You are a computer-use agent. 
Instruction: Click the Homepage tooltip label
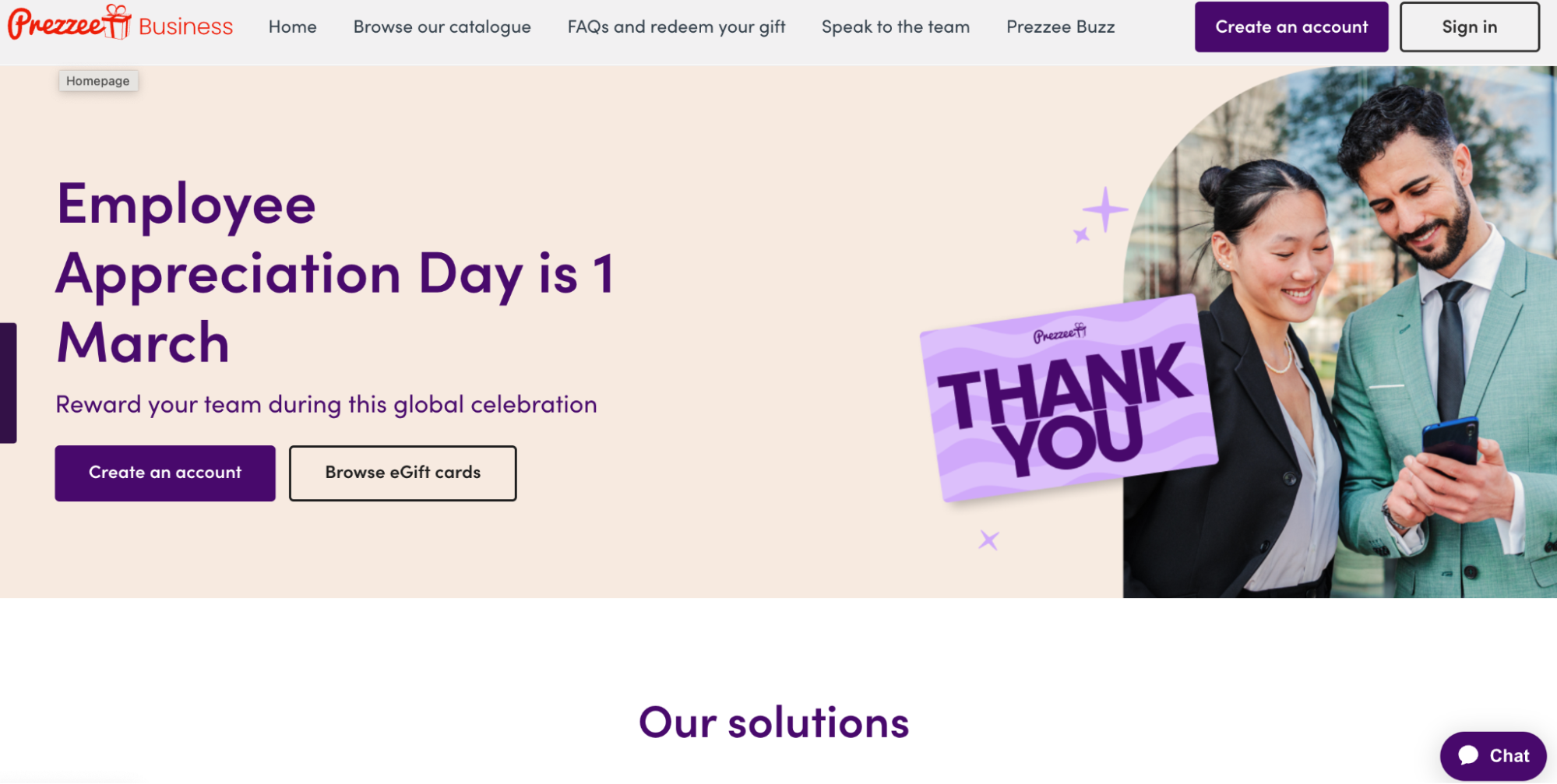pyautogui.click(x=98, y=81)
